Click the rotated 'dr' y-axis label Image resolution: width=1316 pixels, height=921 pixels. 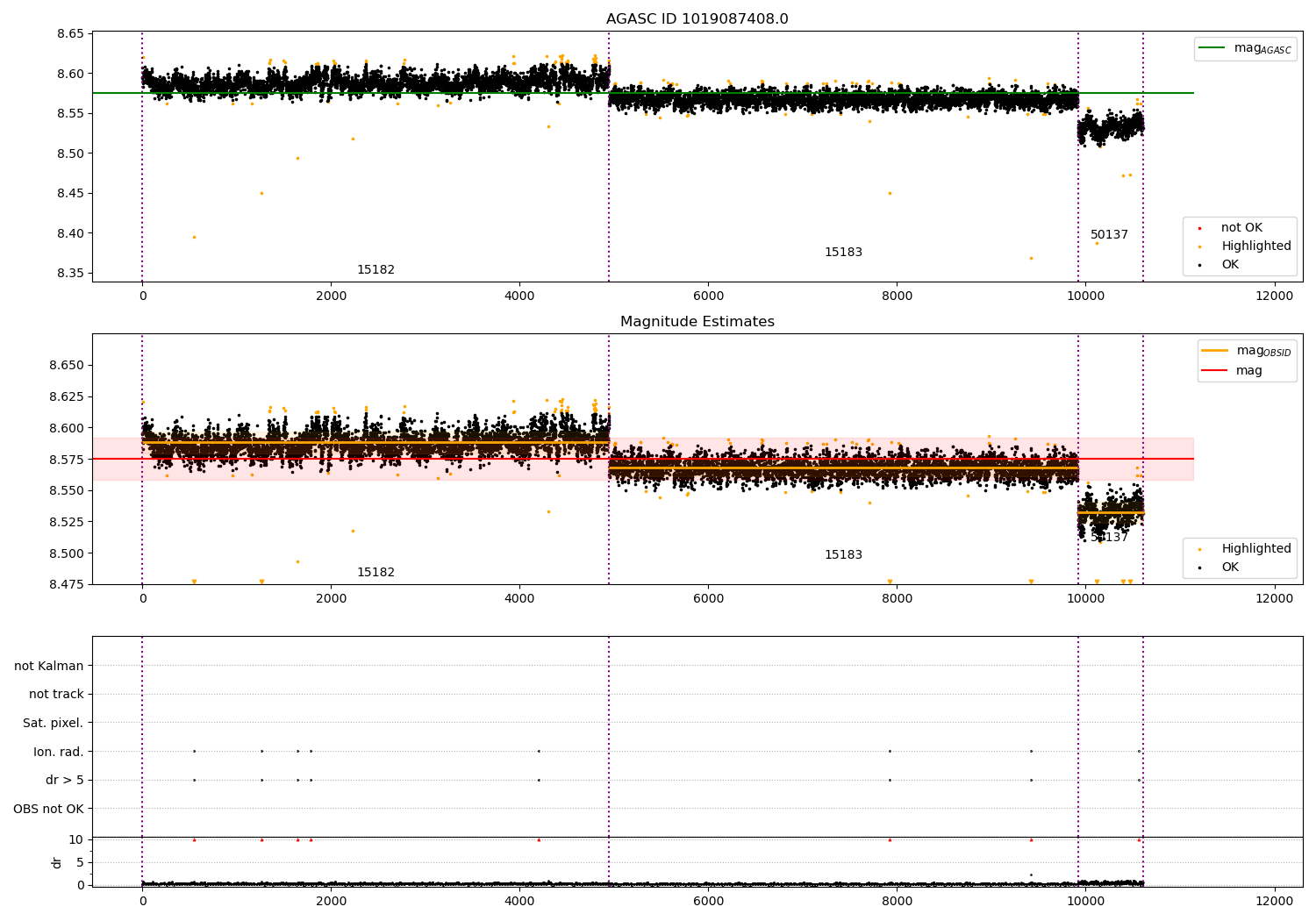coord(57,862)
